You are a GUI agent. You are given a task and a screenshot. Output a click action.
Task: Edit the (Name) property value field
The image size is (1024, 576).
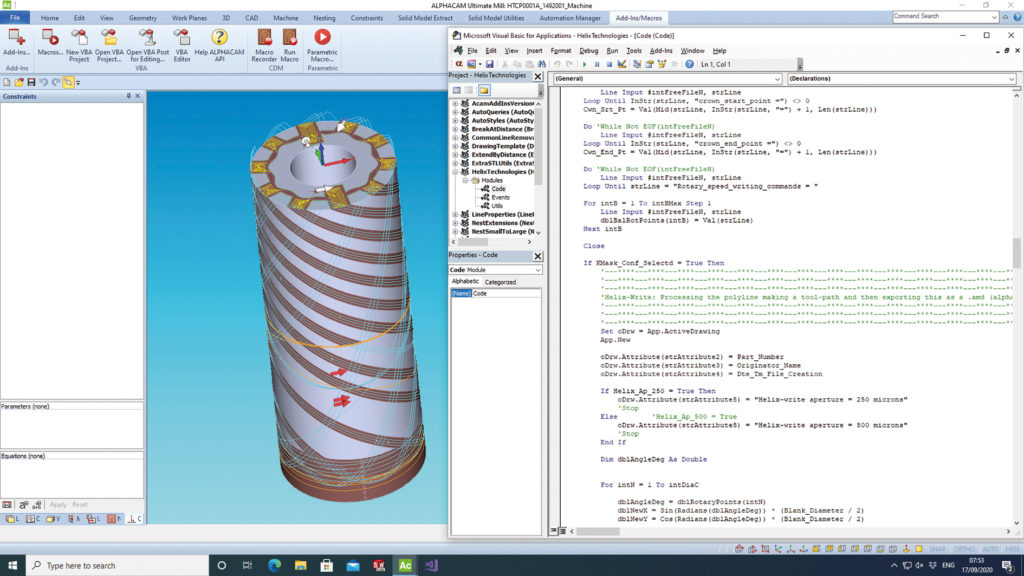coord(506,293)
